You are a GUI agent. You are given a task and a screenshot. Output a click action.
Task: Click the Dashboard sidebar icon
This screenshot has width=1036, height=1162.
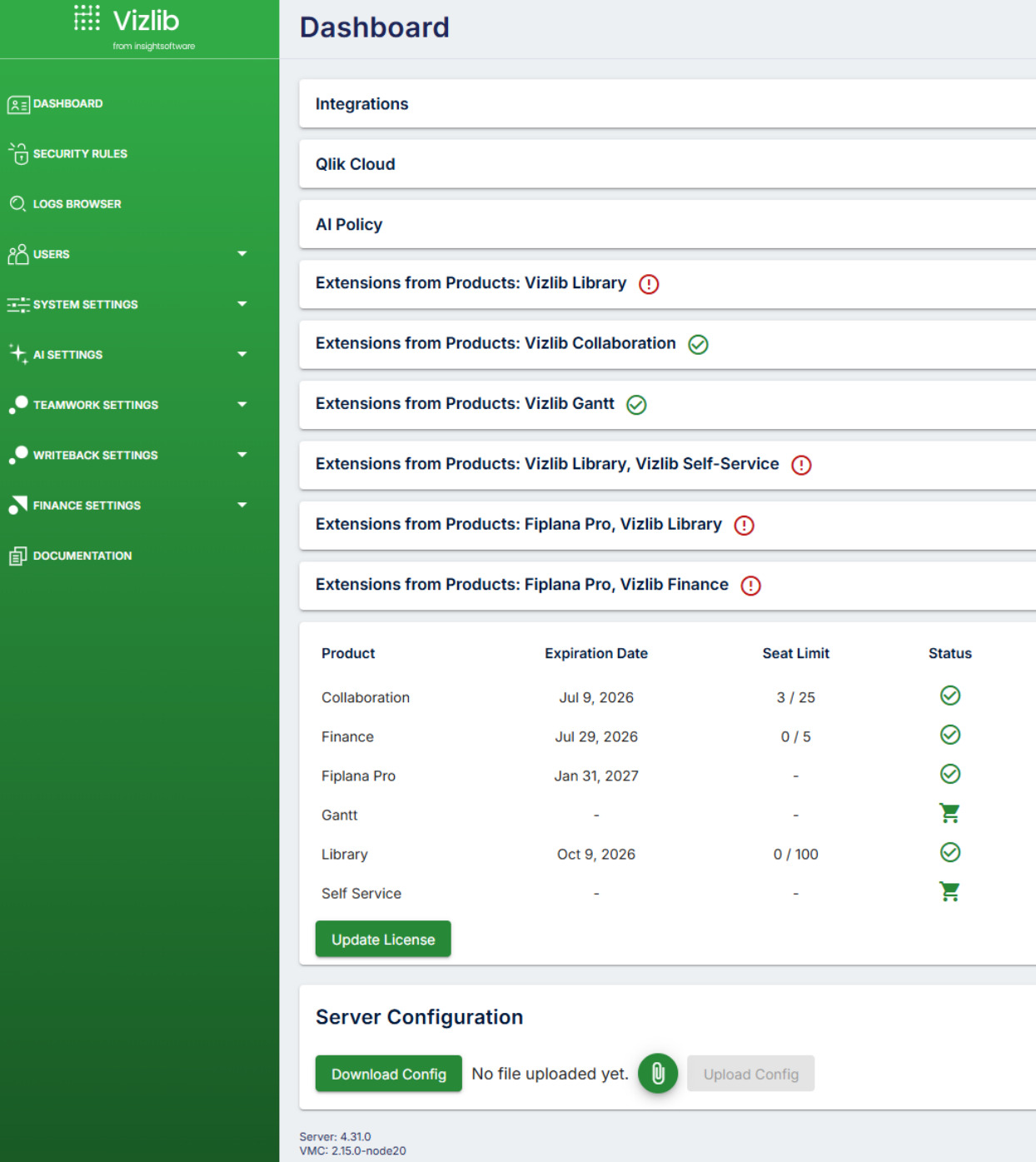tap(18, 104)
